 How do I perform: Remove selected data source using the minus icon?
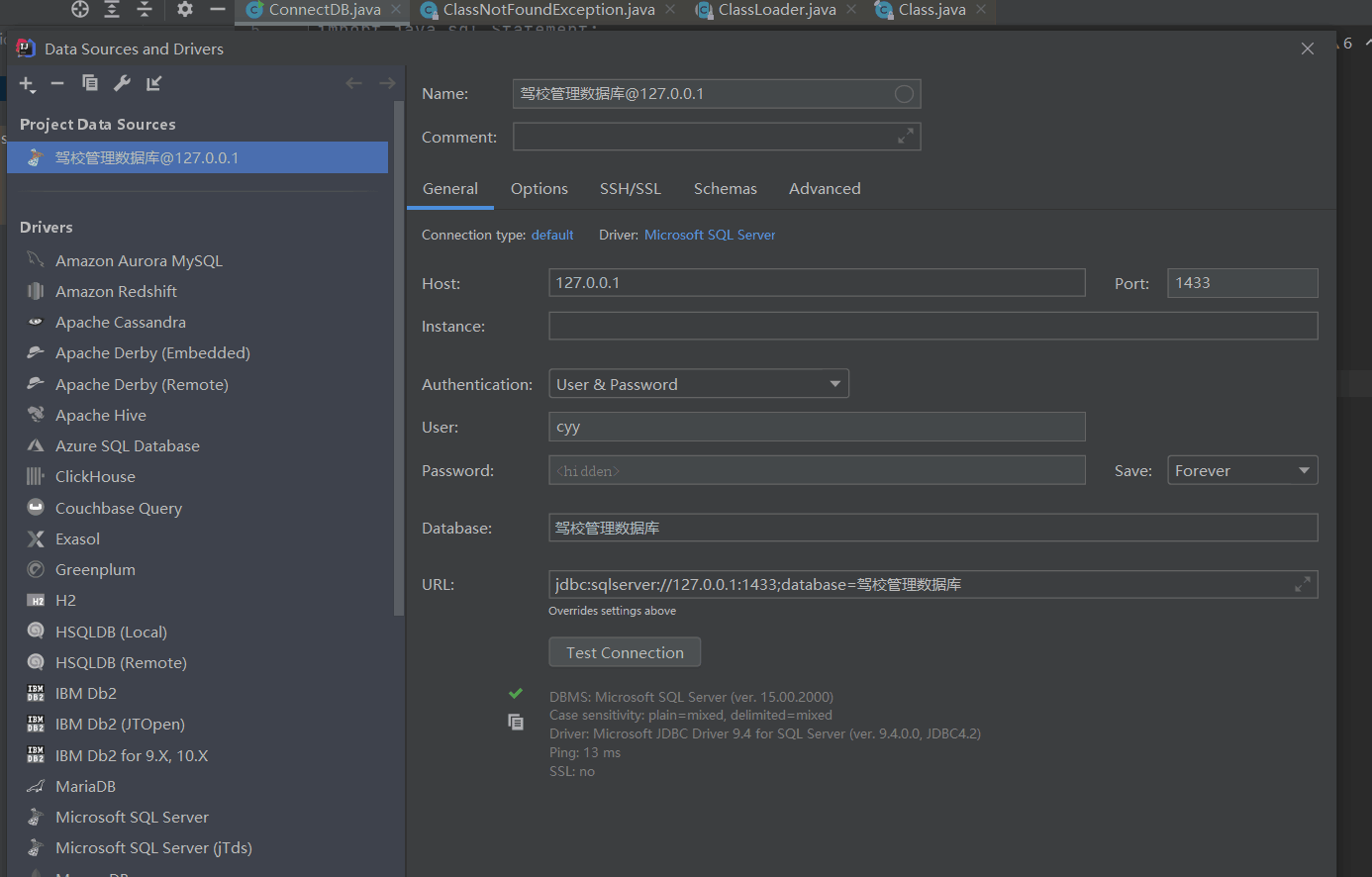(x=56, y=83)
